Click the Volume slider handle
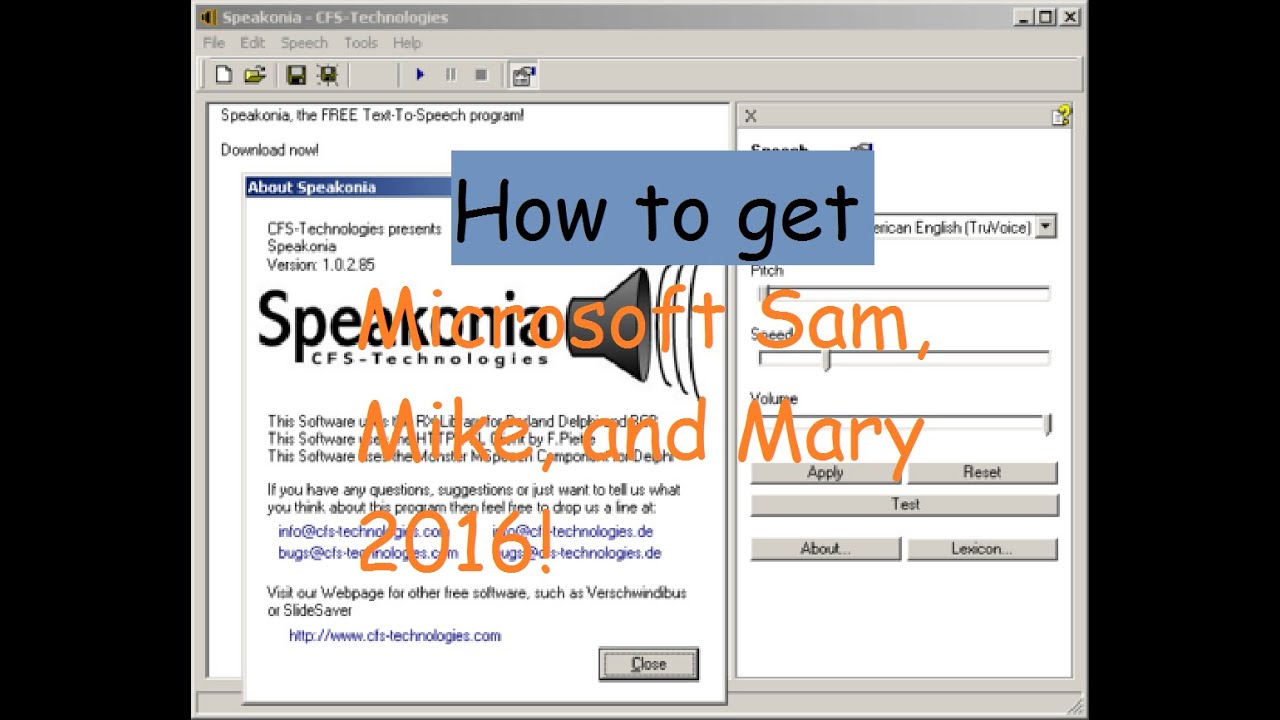This screenshot has height=720, width=1280. [x=1048, y=424]
